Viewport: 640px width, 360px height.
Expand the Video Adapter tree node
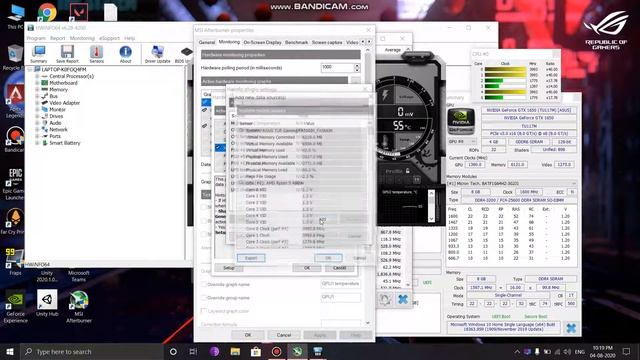tap(37, 103)
